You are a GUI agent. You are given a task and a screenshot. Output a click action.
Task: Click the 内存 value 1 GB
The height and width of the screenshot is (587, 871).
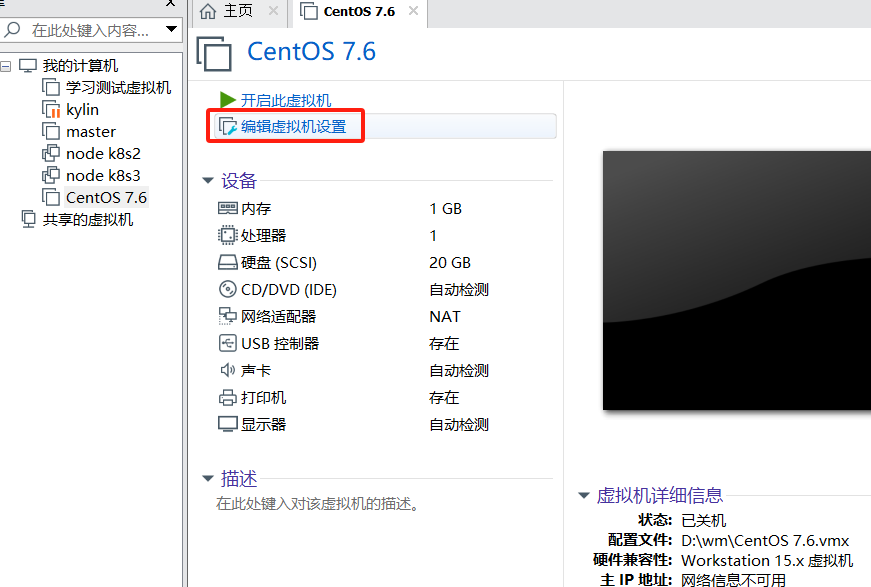(x=445, y=209)
